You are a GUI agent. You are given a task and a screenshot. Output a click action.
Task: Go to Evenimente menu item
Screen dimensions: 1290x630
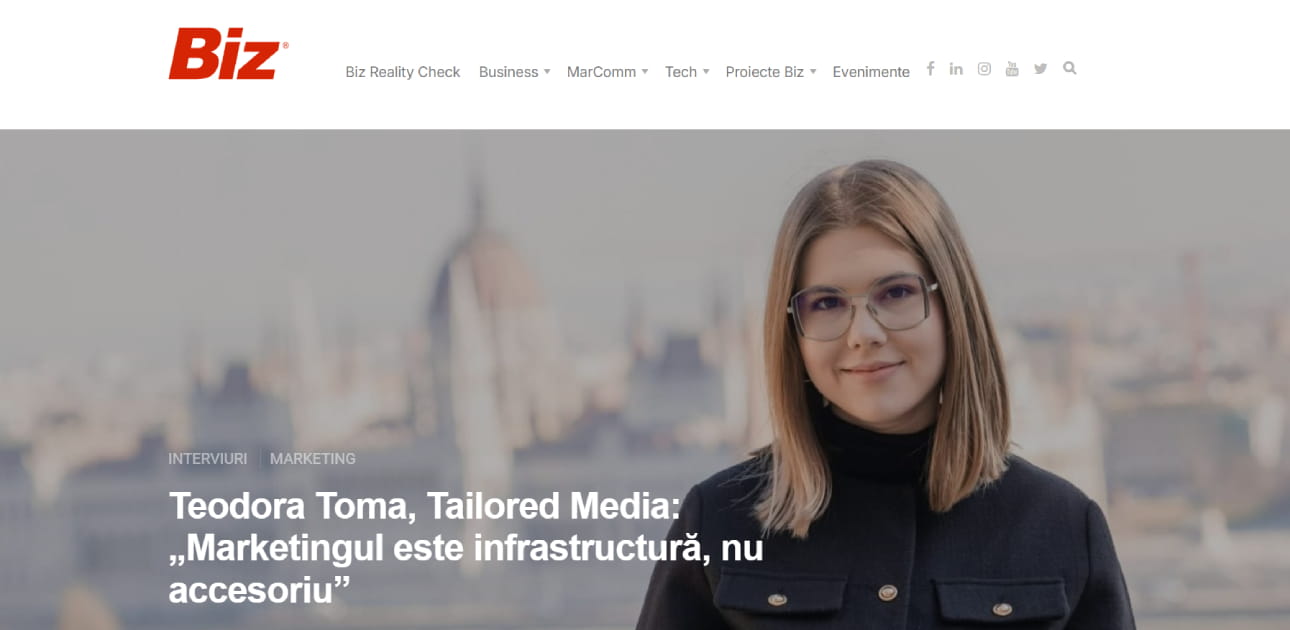coord(871,72)
